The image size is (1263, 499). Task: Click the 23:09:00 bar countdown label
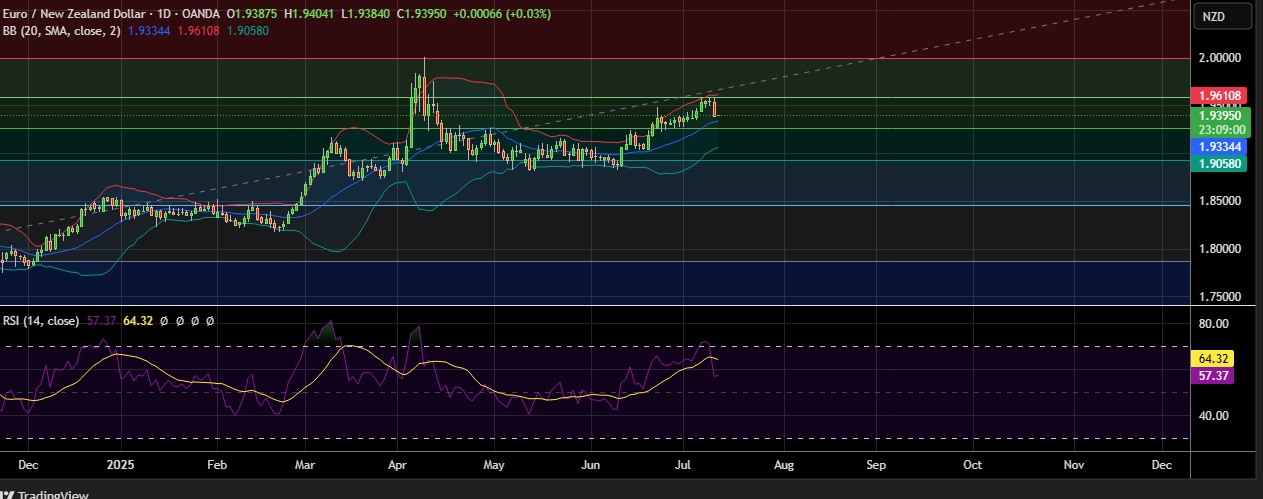click(x=1221, y=130)
